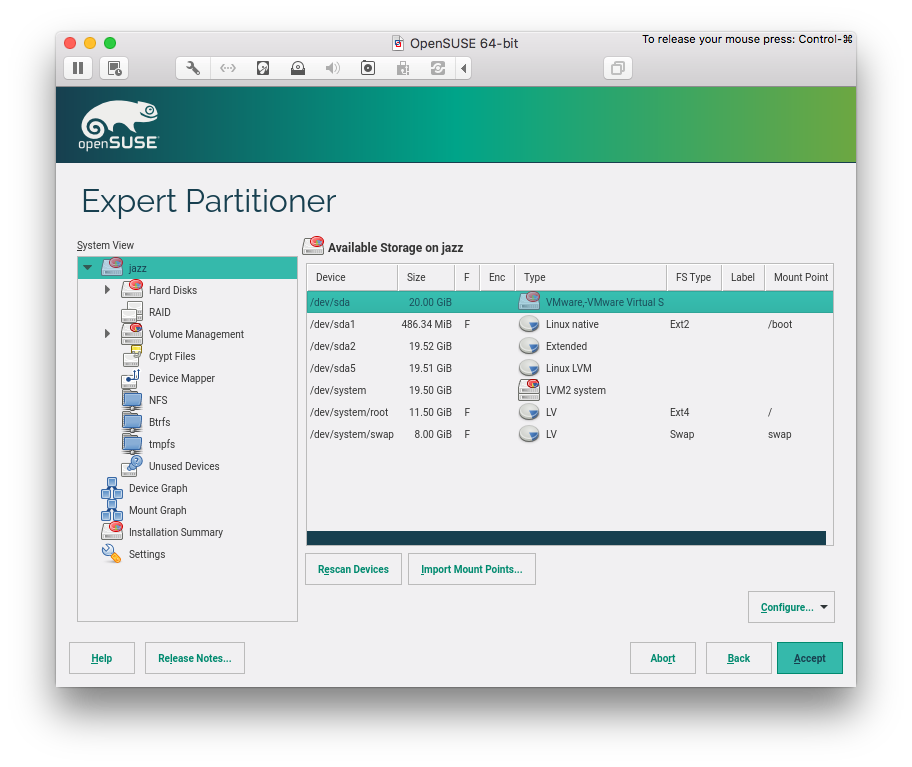The width and height of the screenshot is (912, 767).
Task: Open Device Graph view
Action: (x=158, y=488)
